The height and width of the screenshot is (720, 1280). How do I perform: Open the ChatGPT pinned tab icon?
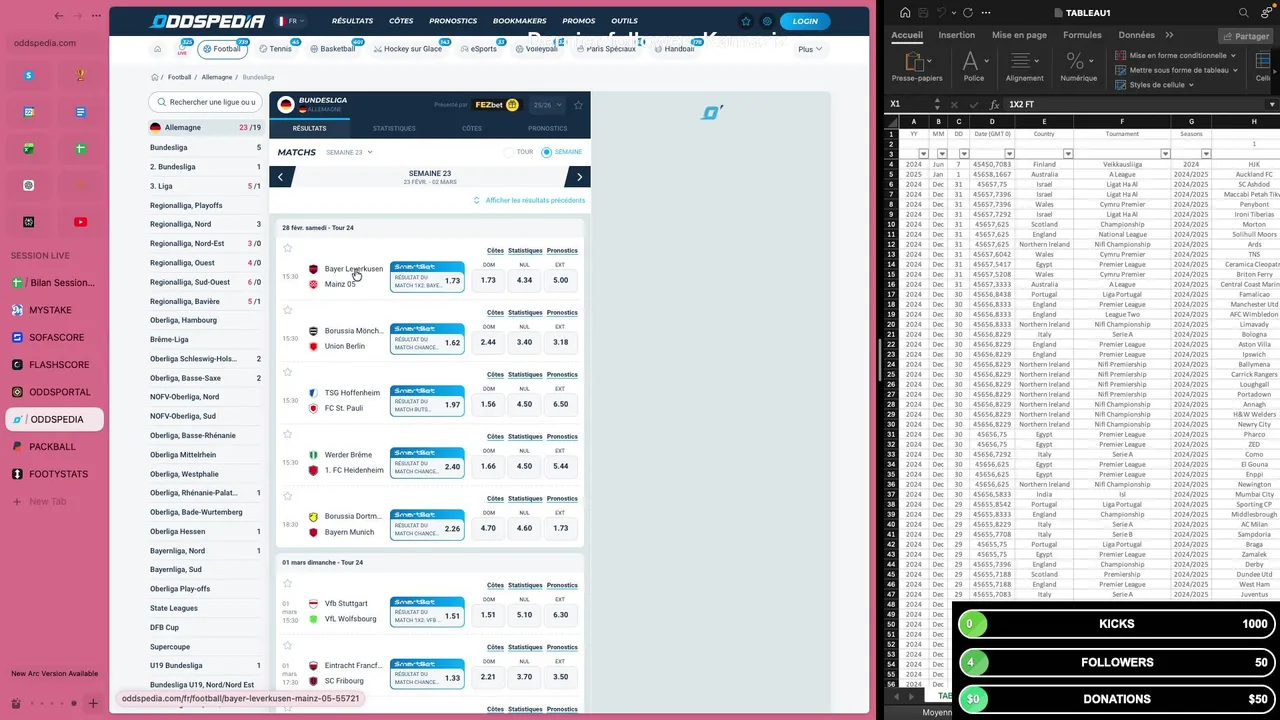[29, 185]
